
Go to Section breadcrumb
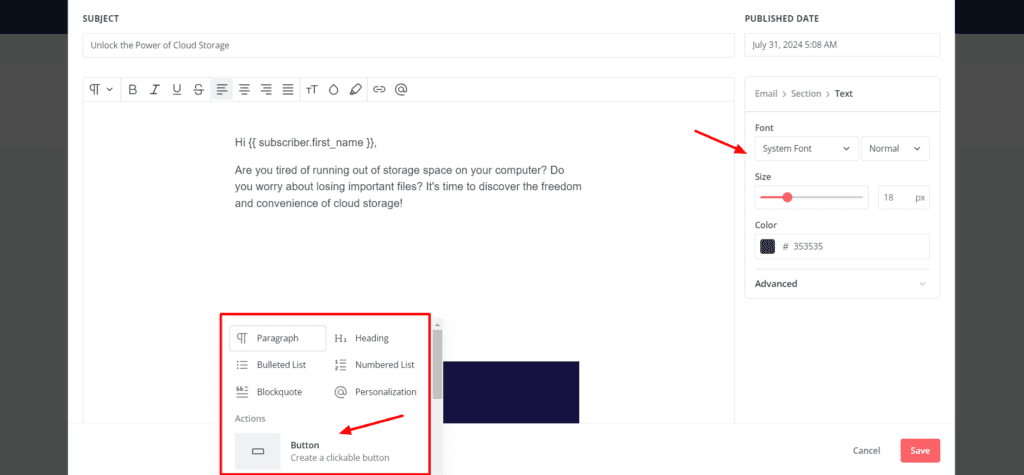[806, 93]
